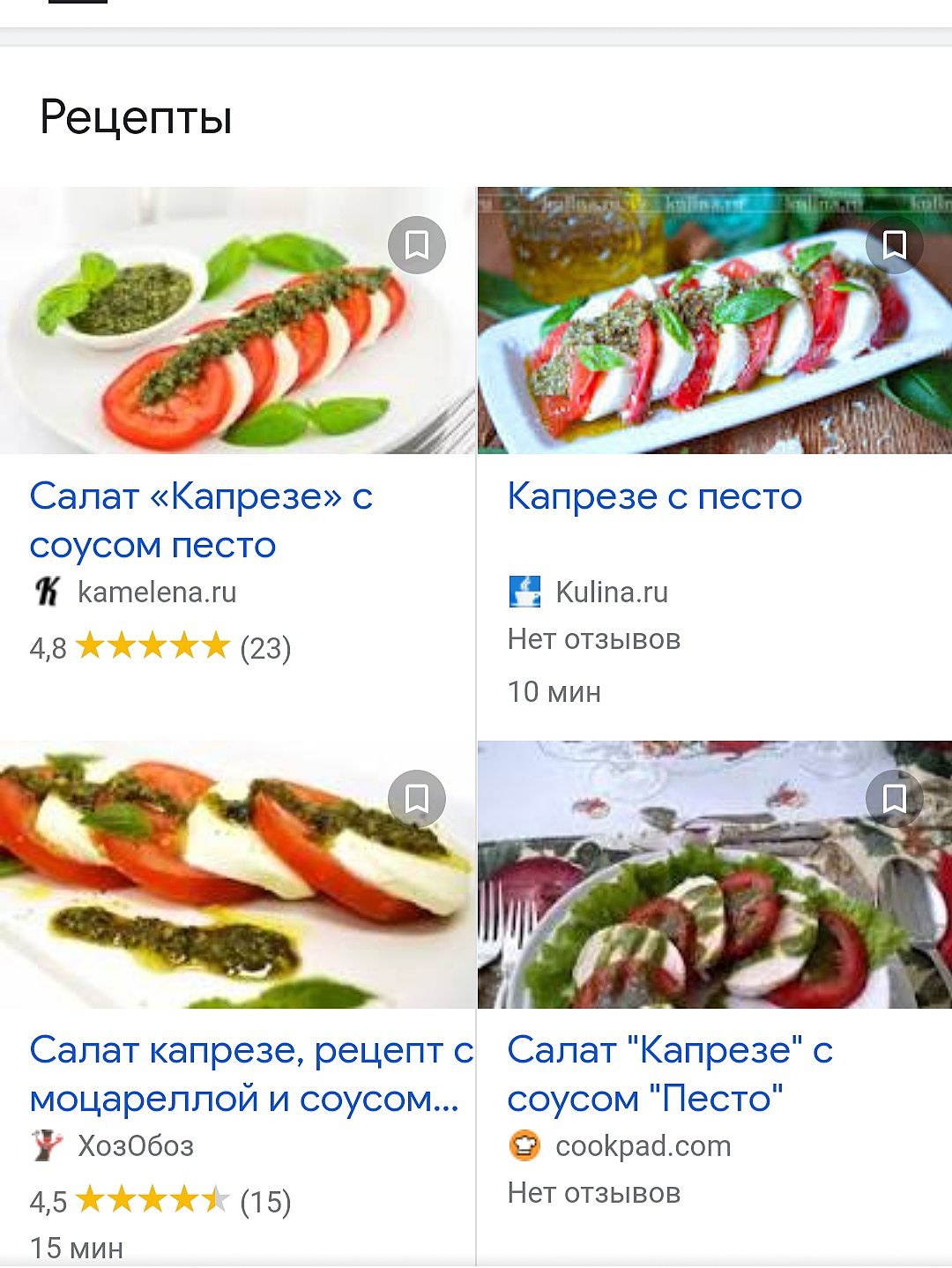This screenshot has width=952, height=1268.
Task: Click the 4,5 star rating on ХозОбоз
Action: click(160, 1201)
